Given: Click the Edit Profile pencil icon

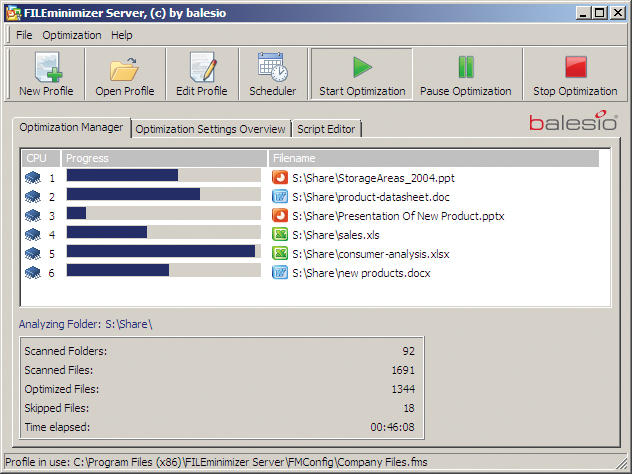Looking at the screenshot, I should coord(203,67).
